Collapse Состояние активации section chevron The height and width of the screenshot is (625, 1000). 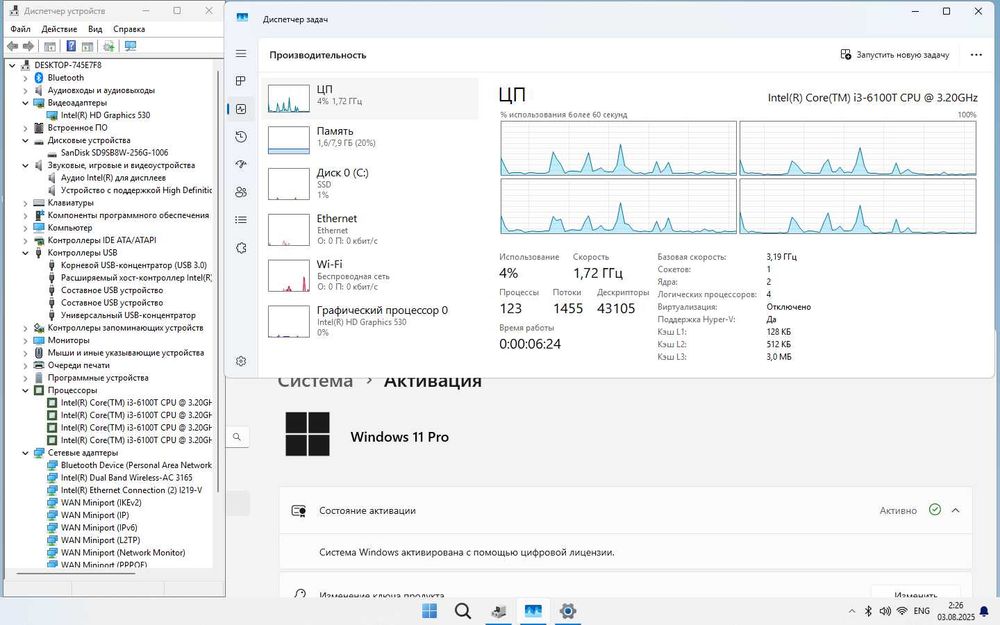tap(955, 510)
